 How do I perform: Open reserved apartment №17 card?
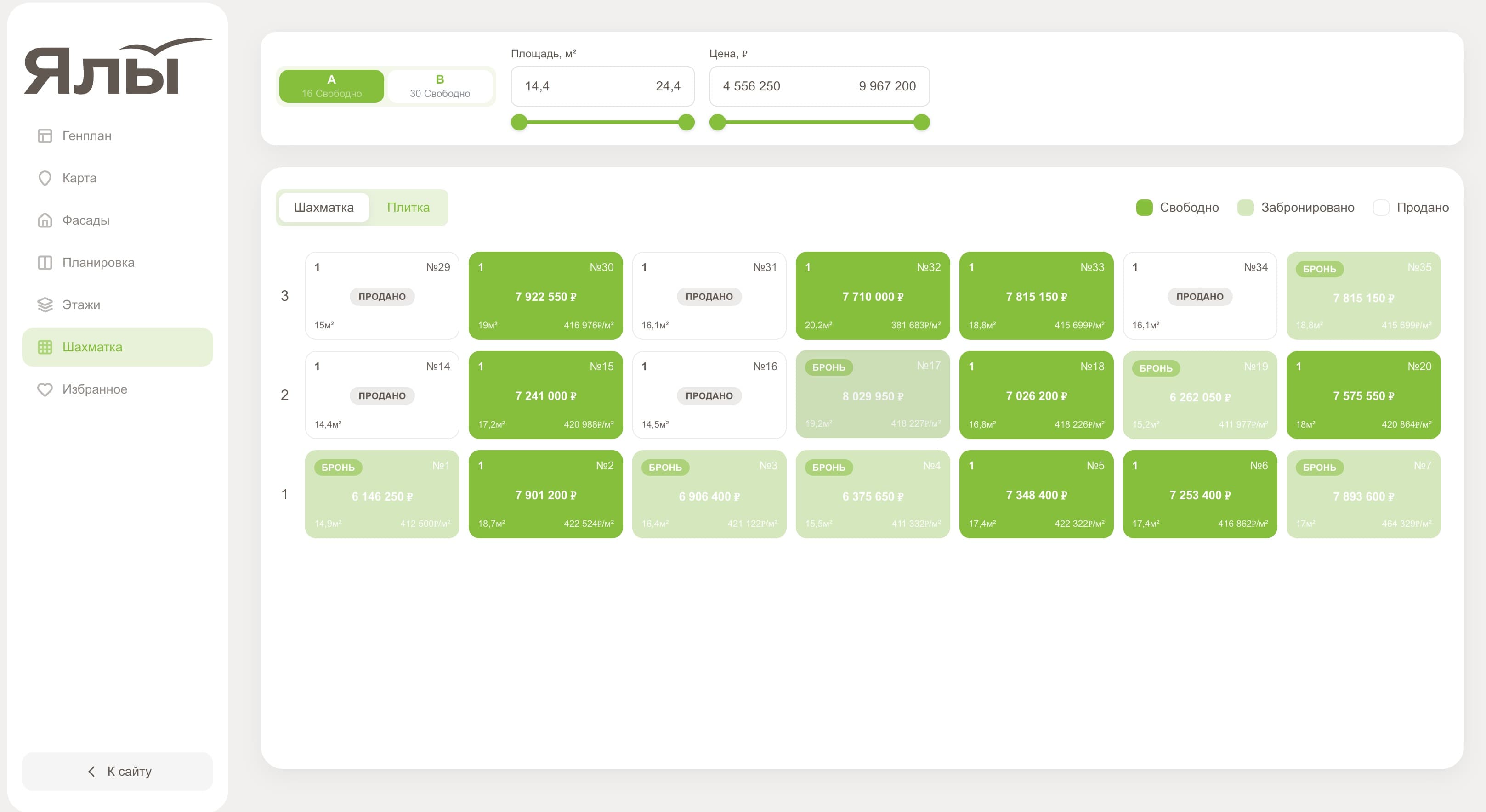[872, 395]
